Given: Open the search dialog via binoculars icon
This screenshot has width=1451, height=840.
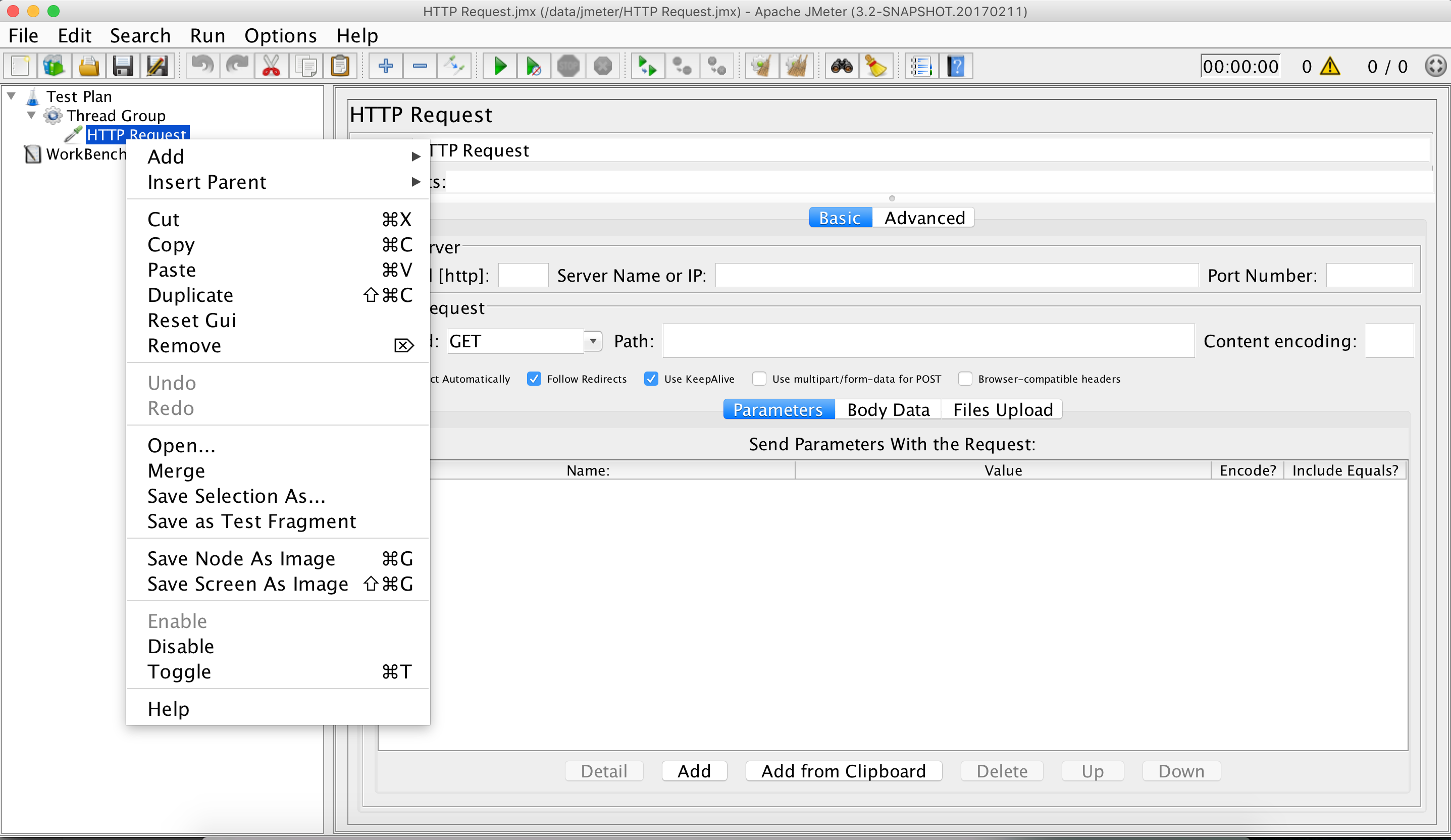Looking at the screenshot, I should [x=841, y=65].
